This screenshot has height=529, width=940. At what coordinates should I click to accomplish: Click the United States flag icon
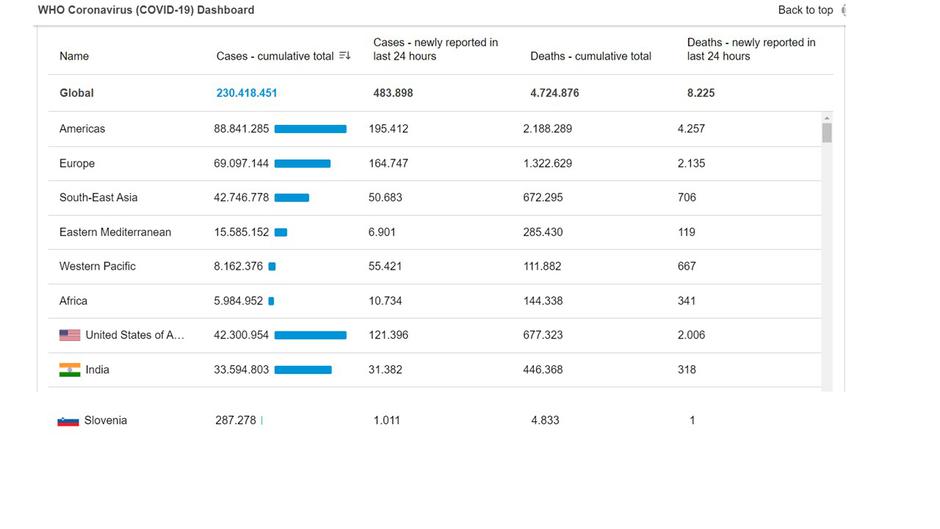coord(69,335)
